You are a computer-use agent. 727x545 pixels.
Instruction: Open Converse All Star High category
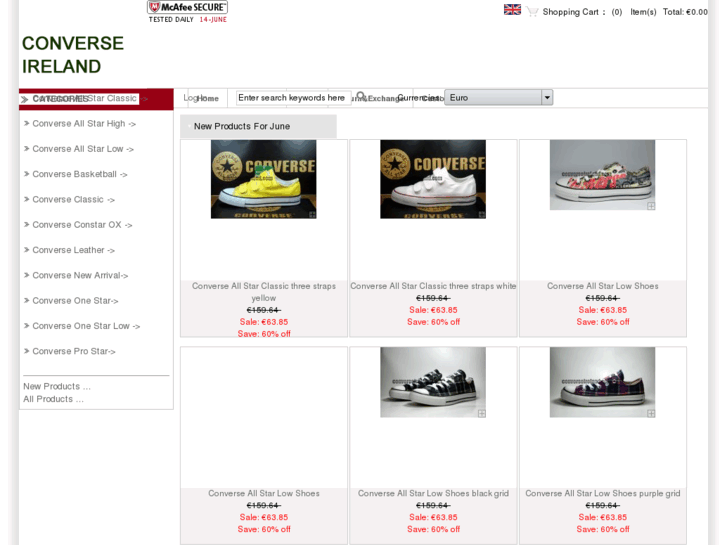[x=83, y=124]
